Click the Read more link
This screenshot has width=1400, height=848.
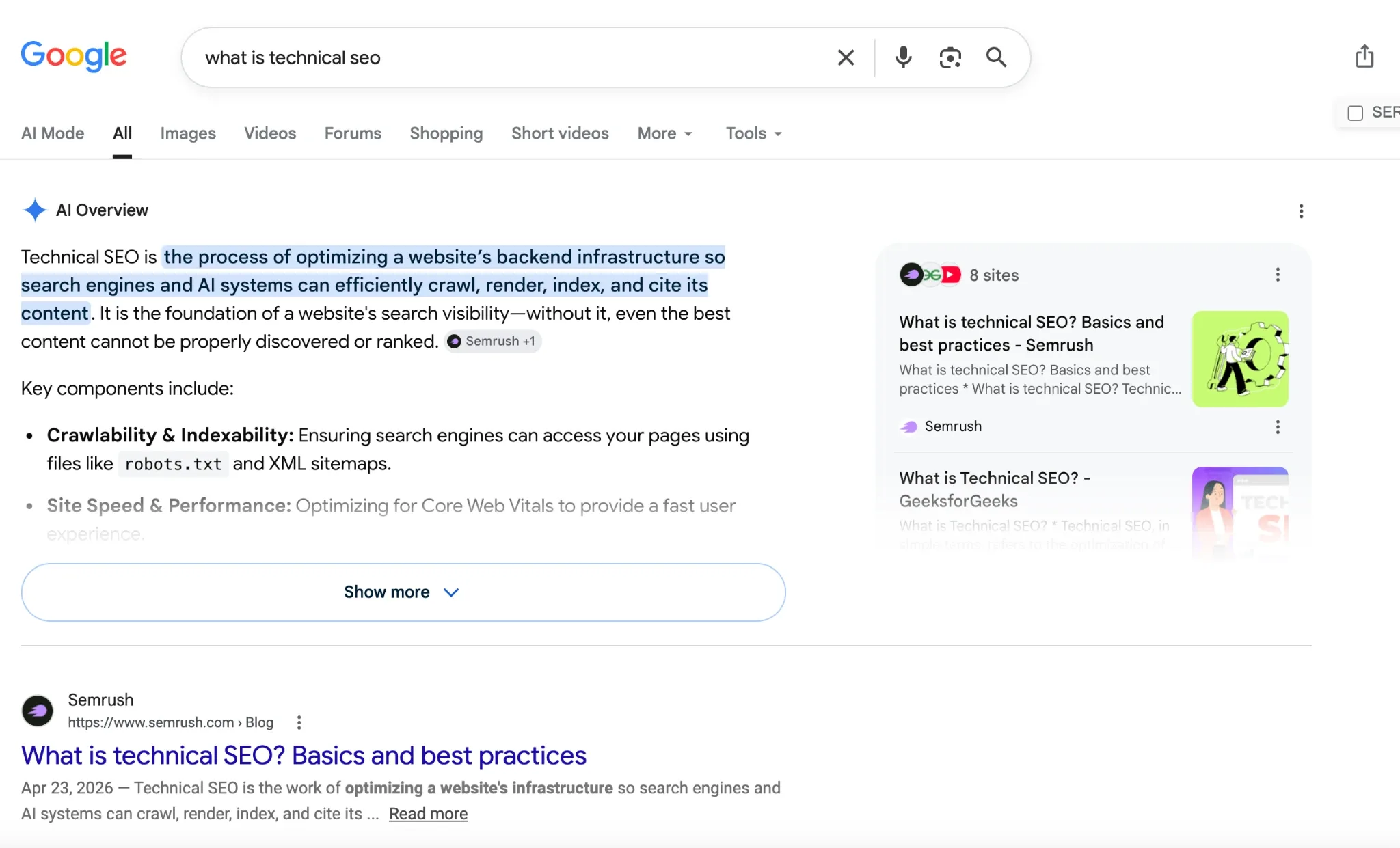tap(429, 814)
